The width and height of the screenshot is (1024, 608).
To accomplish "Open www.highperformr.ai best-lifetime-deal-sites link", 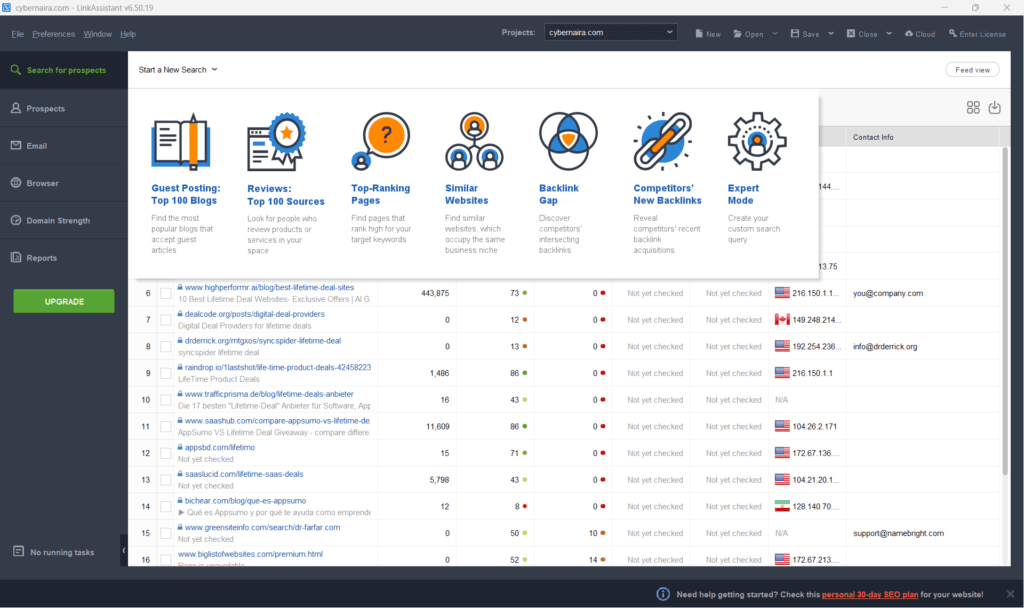I will (x=269, y=287).
